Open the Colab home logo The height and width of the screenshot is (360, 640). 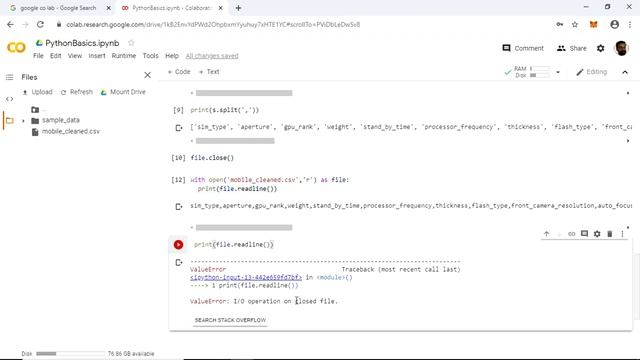click(x=16, y=48)
